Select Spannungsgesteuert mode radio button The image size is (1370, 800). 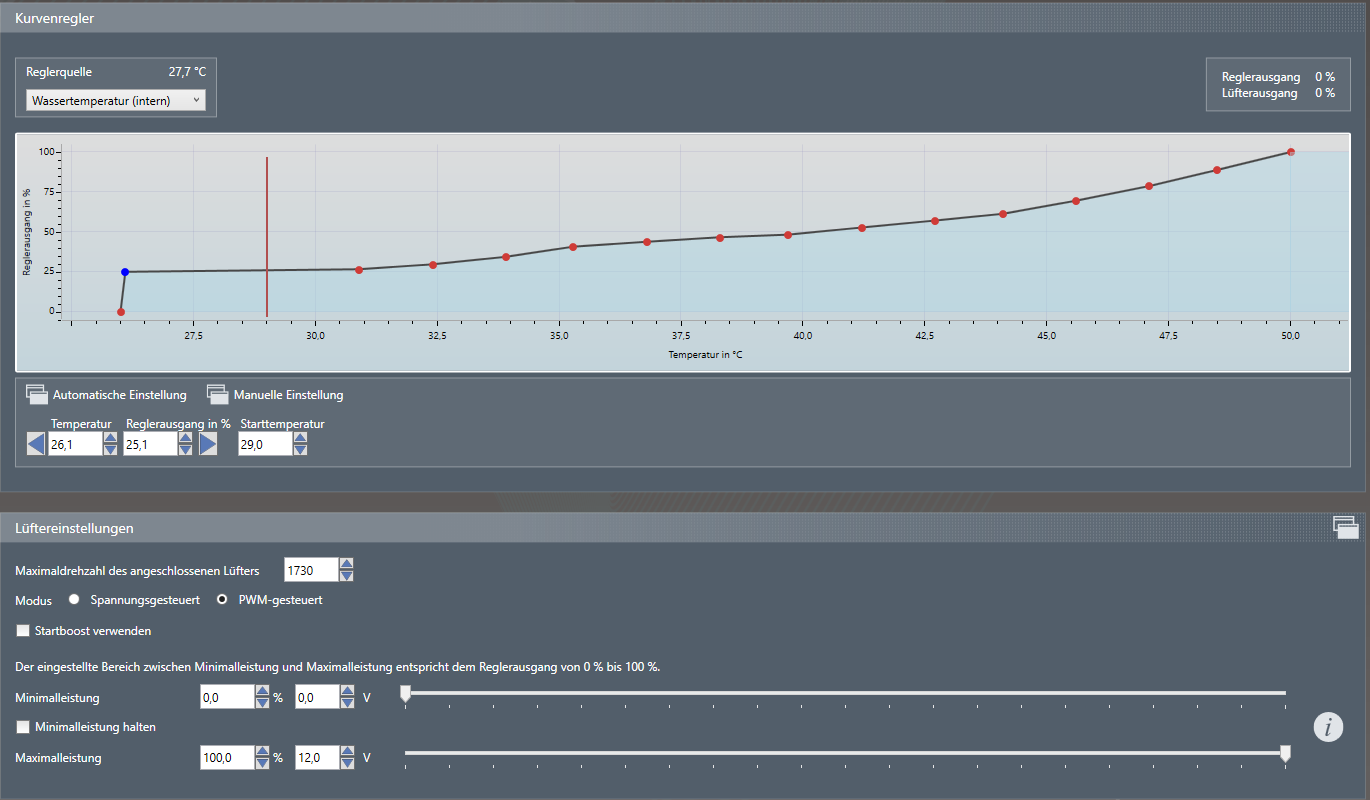(x=74, y=600)
